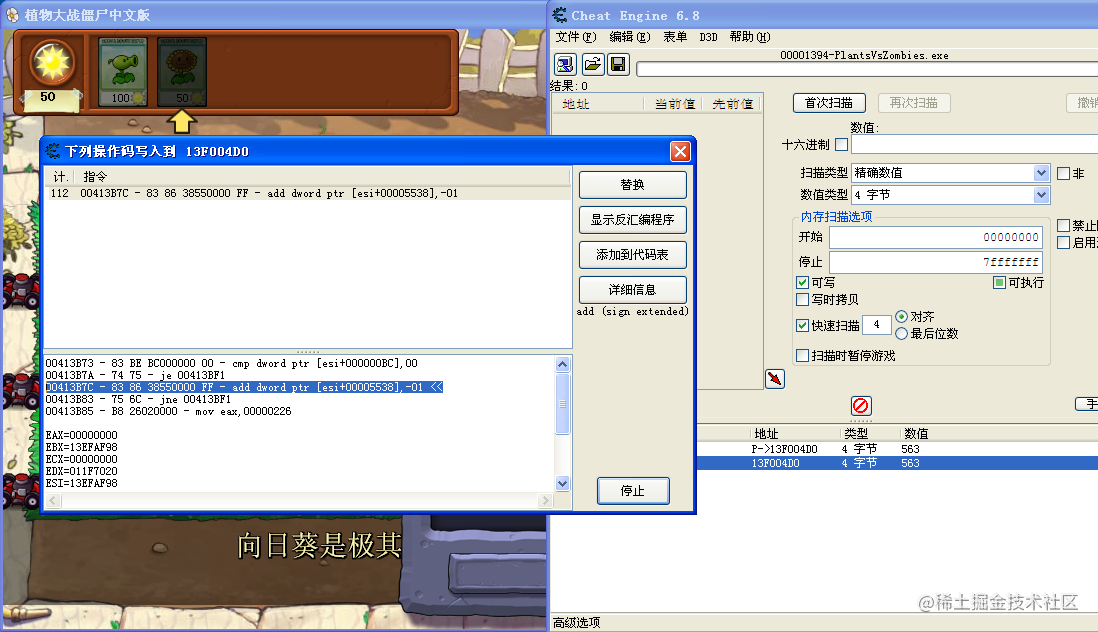Click disassembly line 00413B7A je 00413BF1
Viewport: 1098px width, 632px height.
[x=135, y=375]
